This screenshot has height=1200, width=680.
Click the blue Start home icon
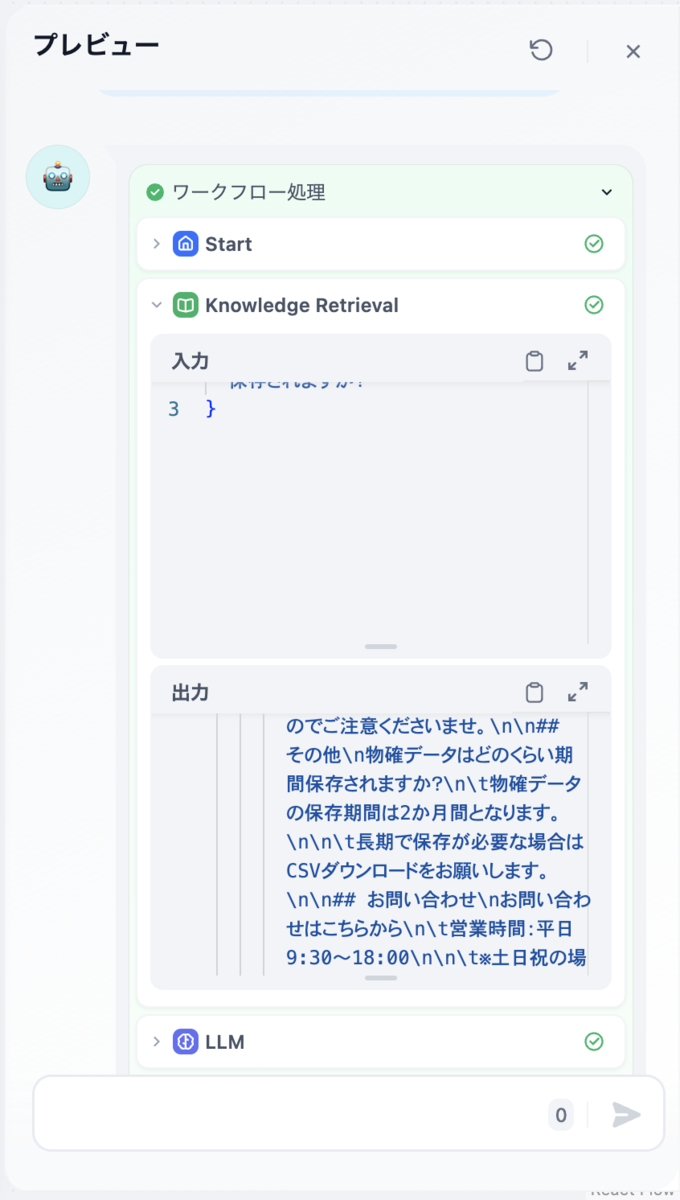pyautogui.click(x=185, y=244)
